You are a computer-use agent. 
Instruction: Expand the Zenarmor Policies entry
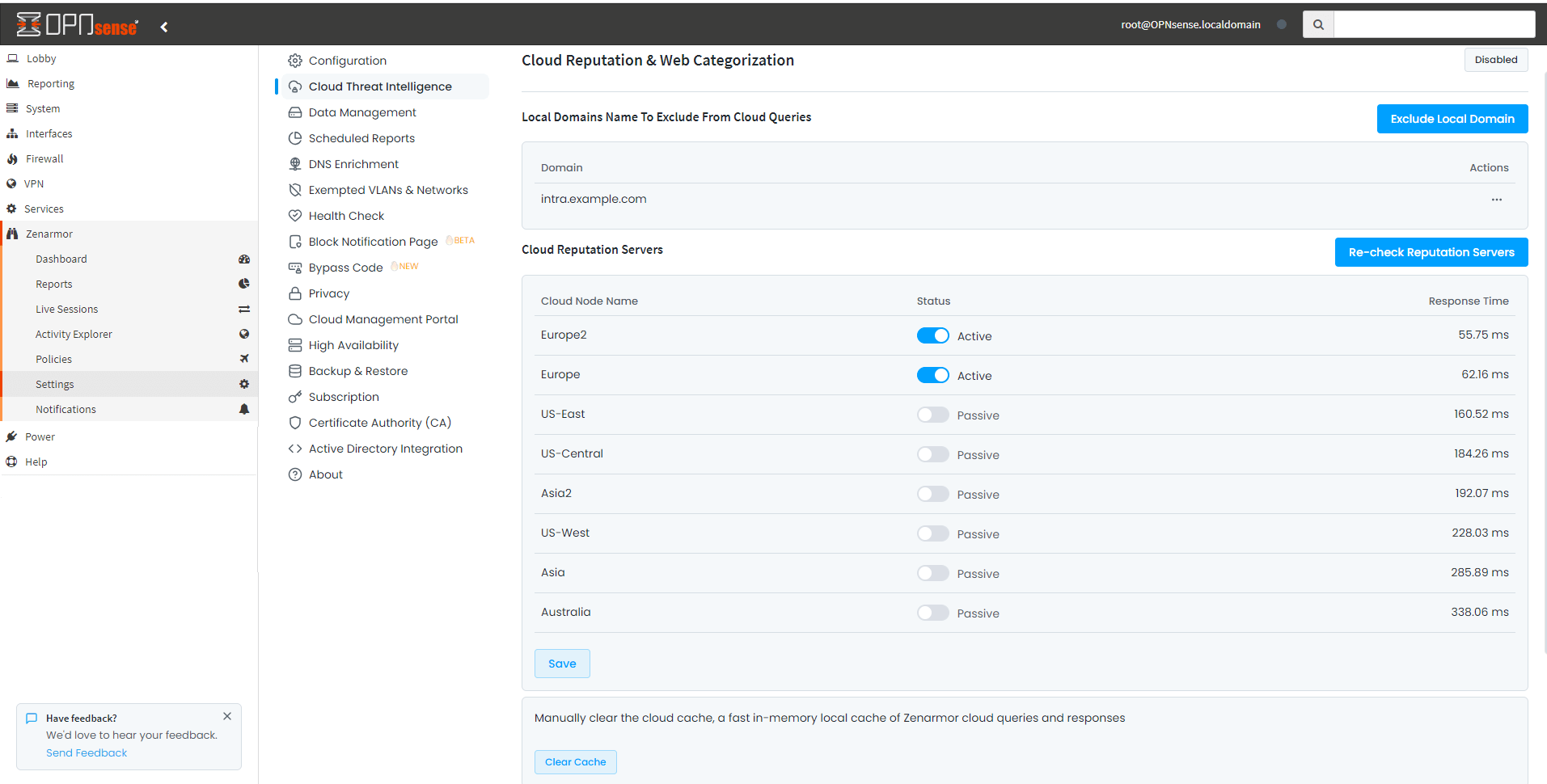pyautogui.click(x=53, y=358)
